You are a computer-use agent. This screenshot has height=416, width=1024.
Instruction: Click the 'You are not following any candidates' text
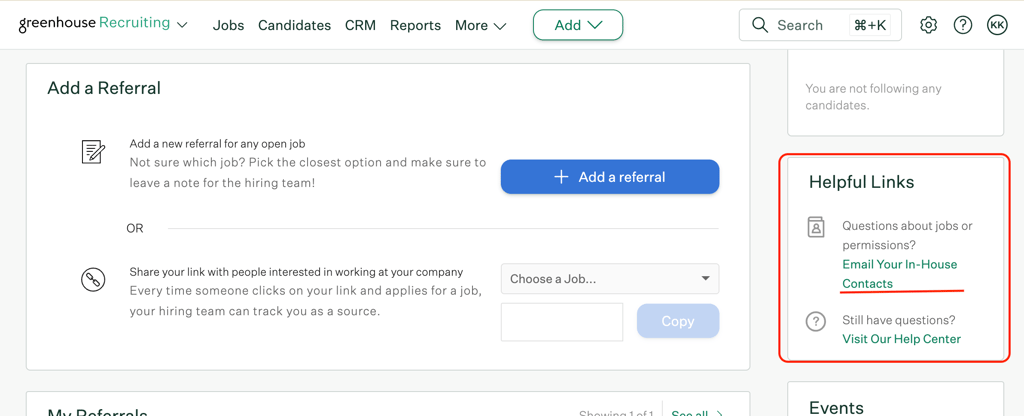click(x=873, y=97)
